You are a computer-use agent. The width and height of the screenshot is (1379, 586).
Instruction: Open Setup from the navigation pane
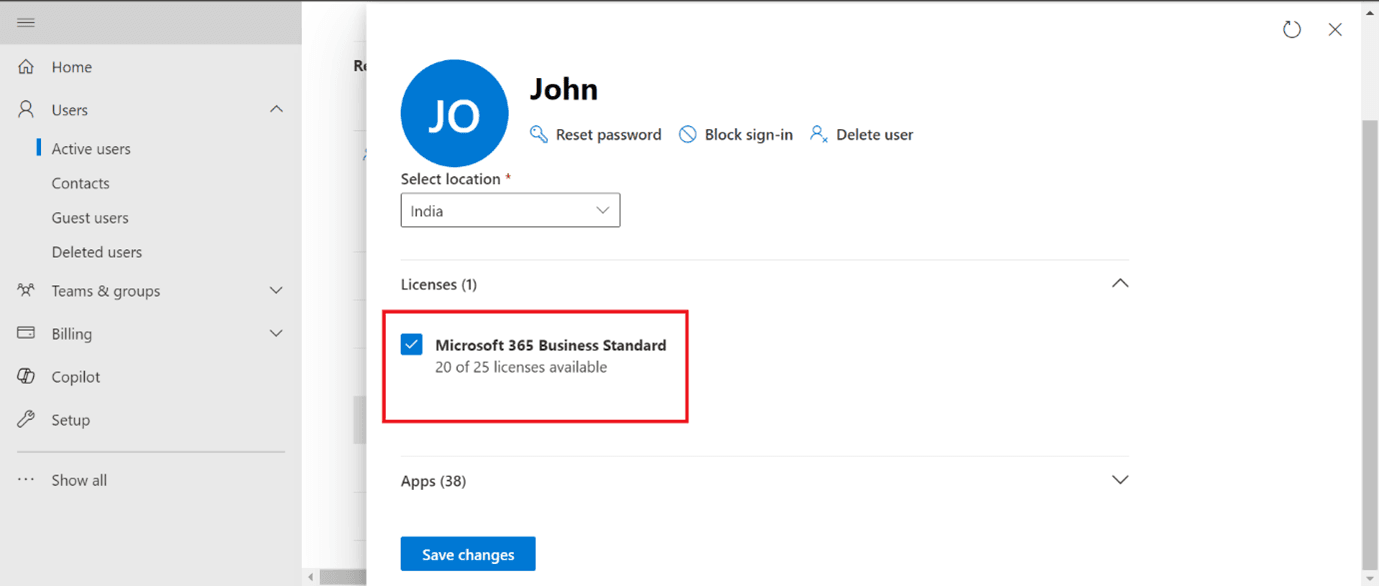click(x=70, y=419)
